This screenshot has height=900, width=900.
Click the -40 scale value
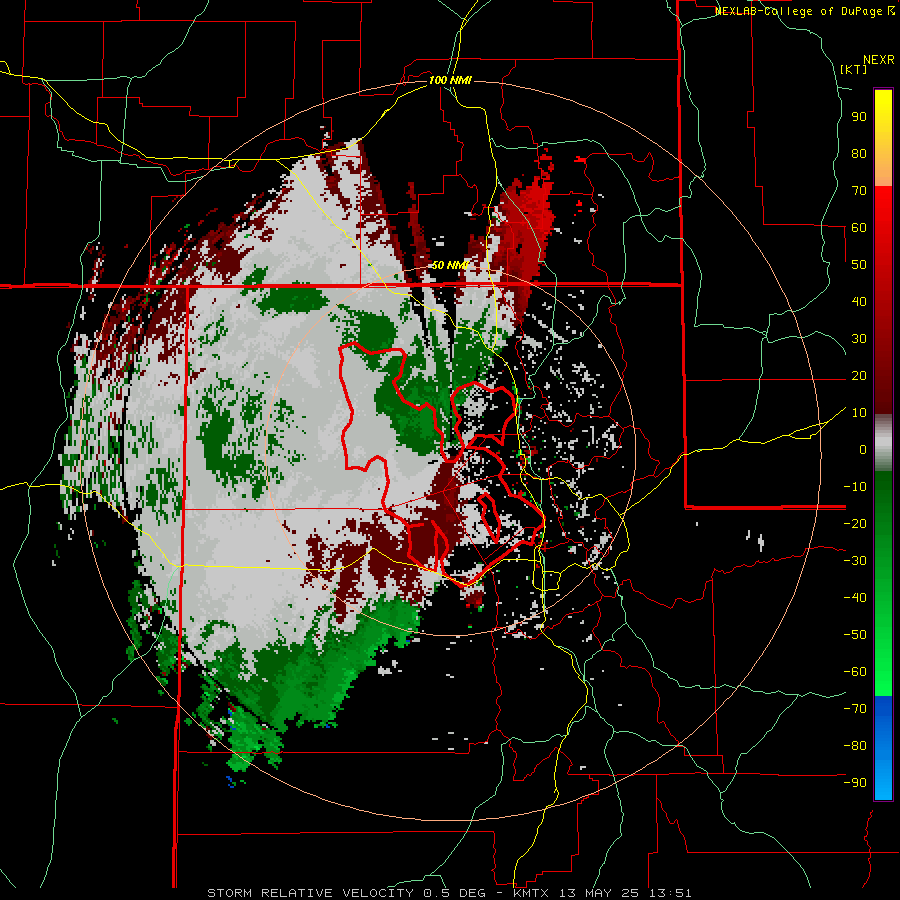(x=855, y=598)
